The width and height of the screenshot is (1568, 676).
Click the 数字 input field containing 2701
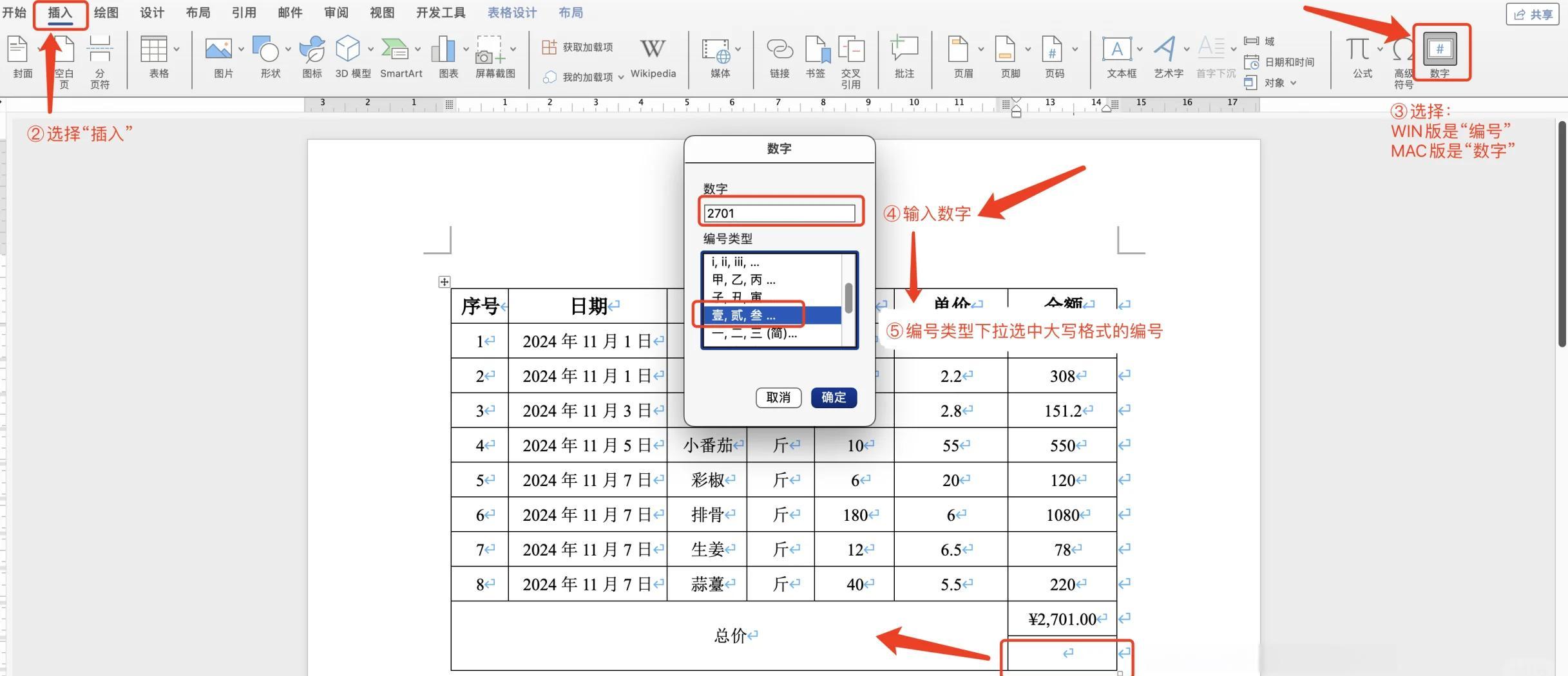tap(779, 213)
